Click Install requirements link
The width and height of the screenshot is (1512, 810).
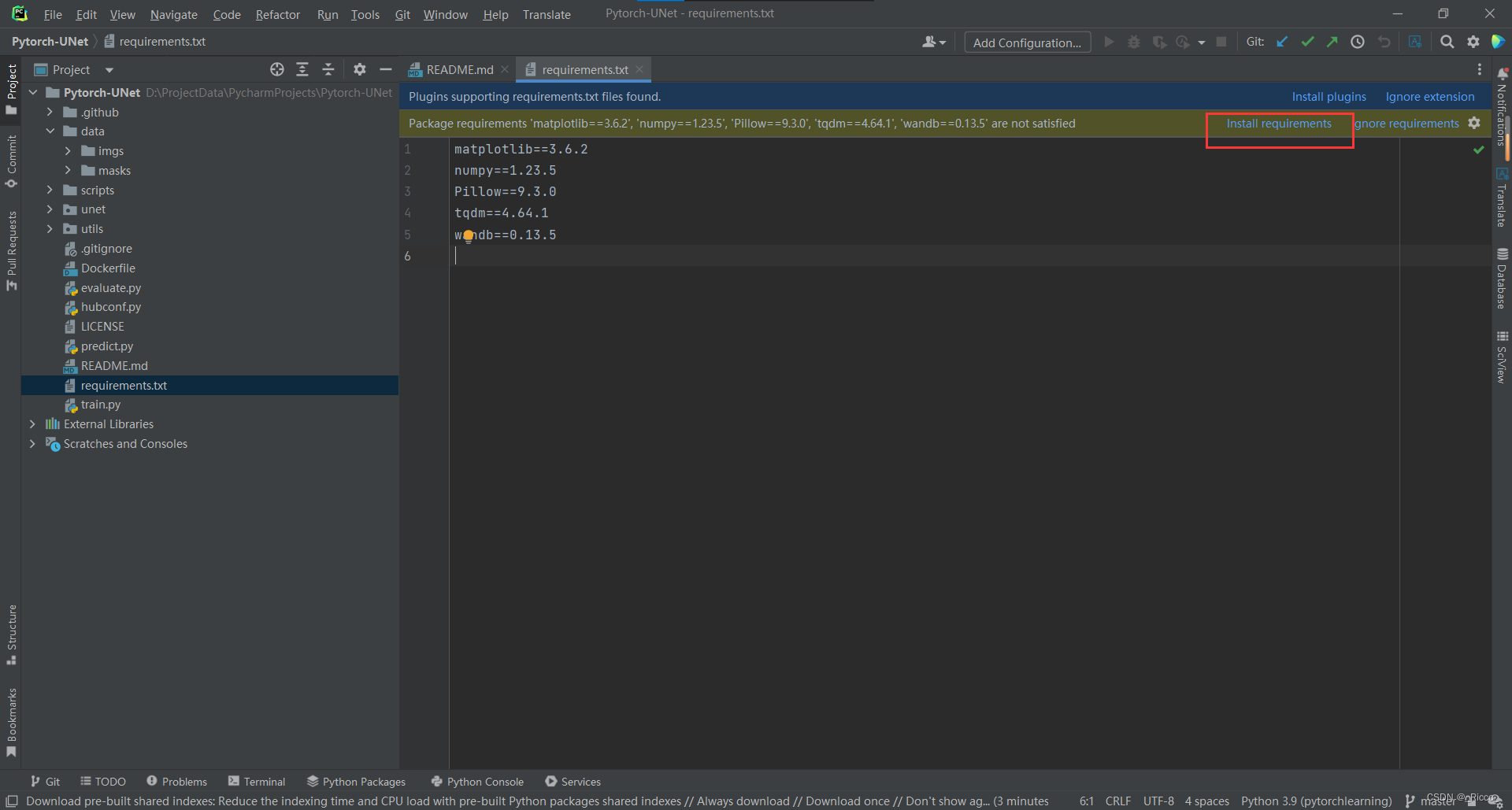1278,124
